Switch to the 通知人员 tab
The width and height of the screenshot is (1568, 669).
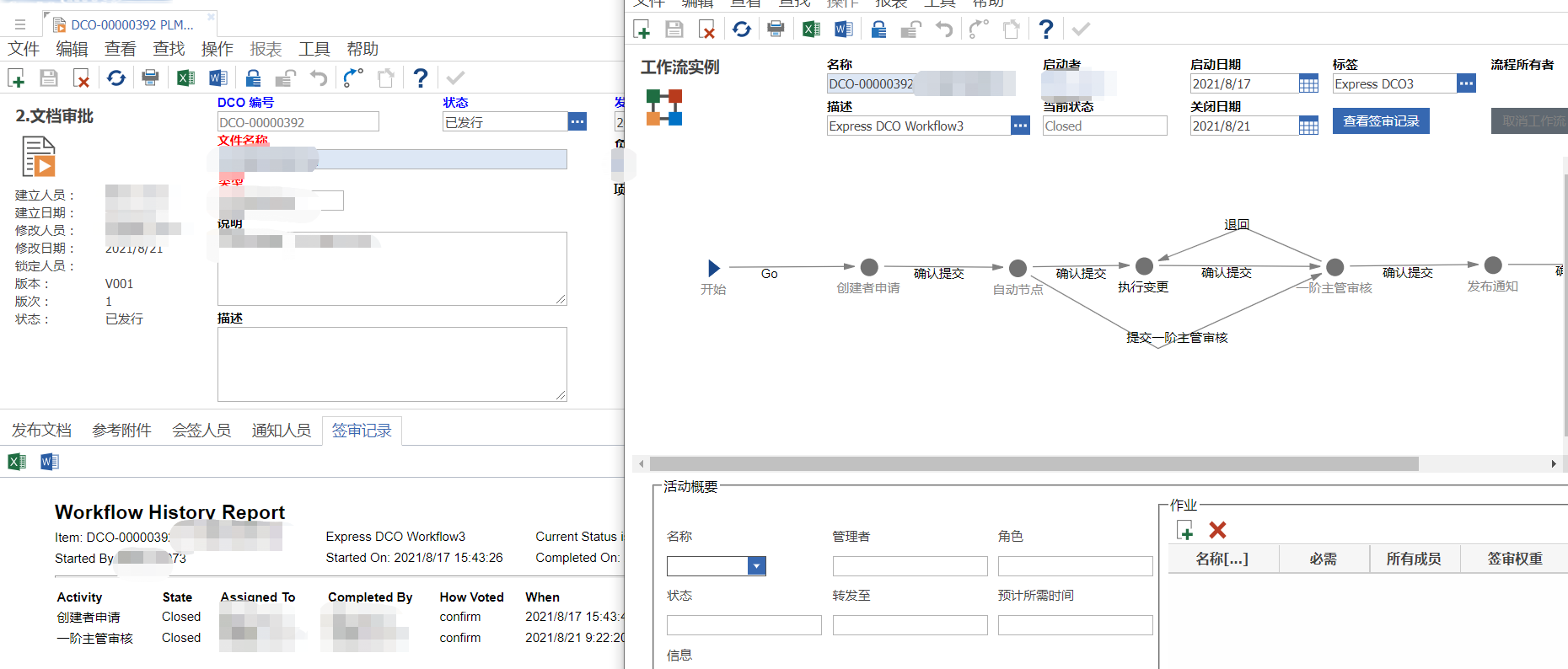point(282,431)
